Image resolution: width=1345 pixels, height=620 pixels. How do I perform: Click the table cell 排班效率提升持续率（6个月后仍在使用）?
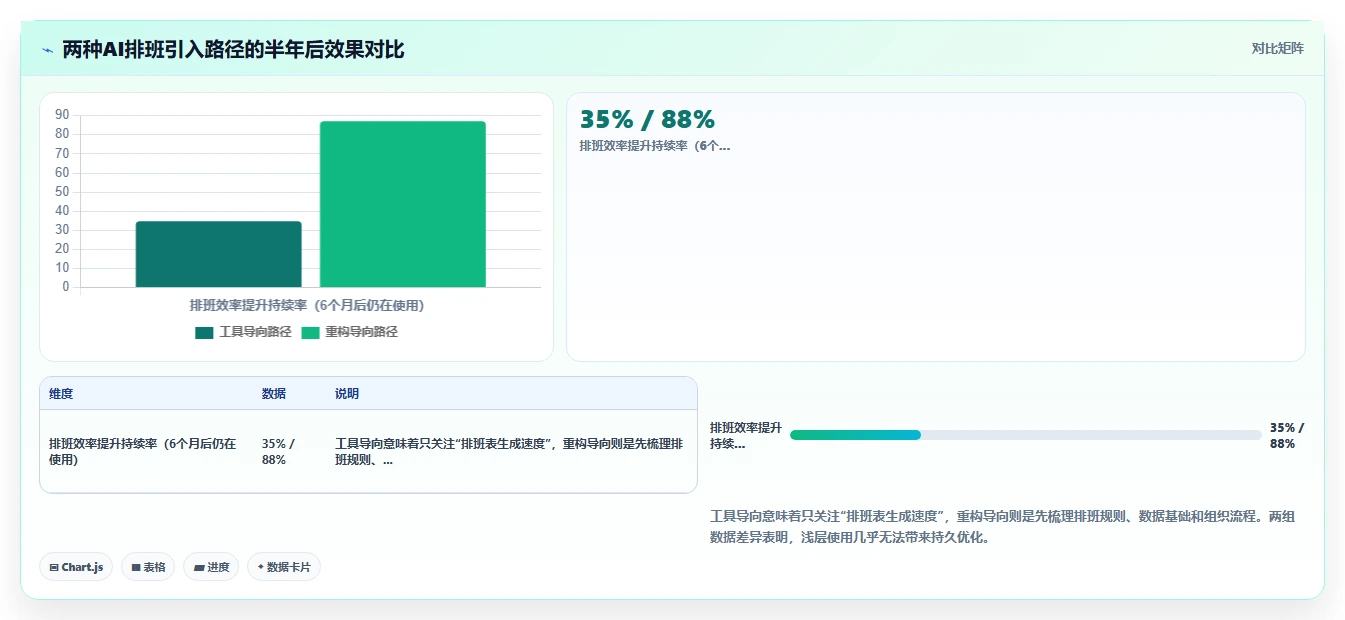coord(145,451)
